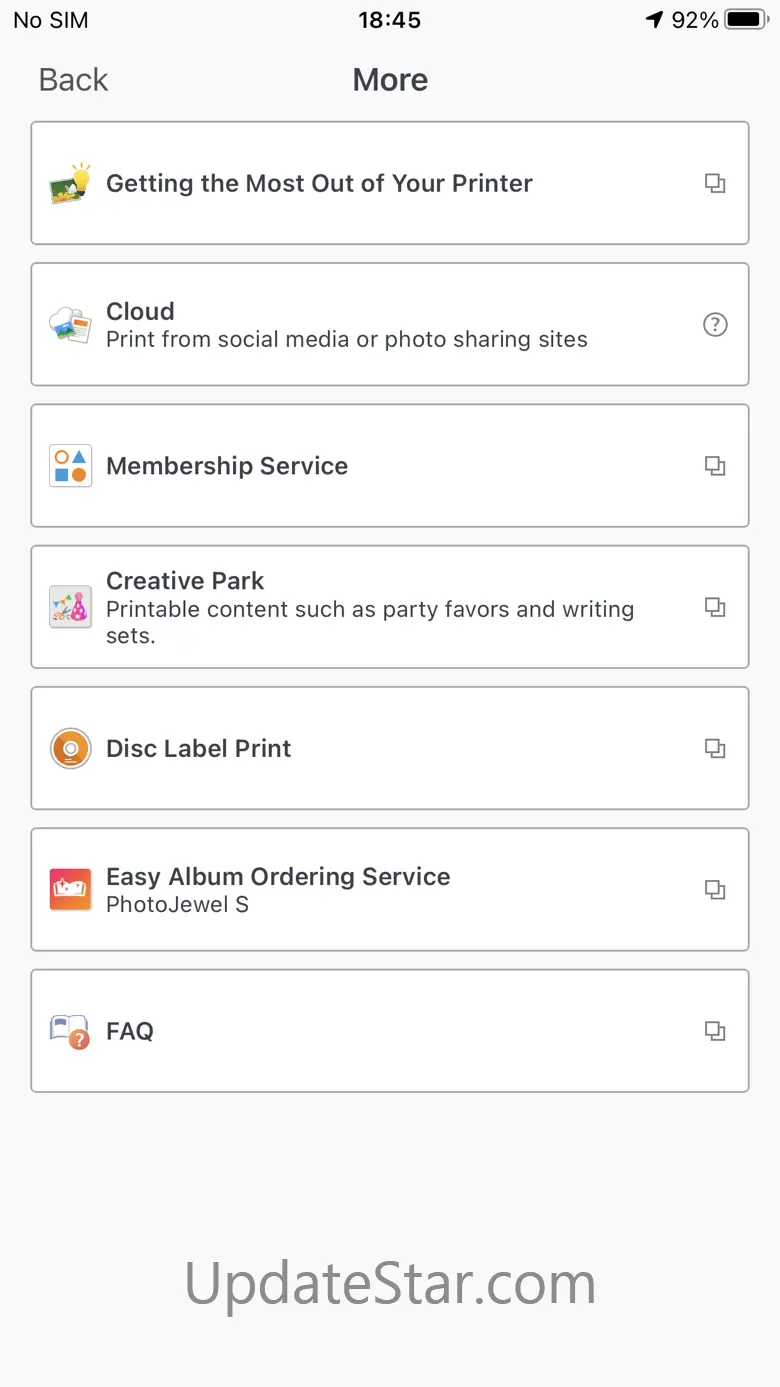This screenshot has width=780, height=1387.
Task: Tap external window icon beside Membership Service
Action: (715, 466)
